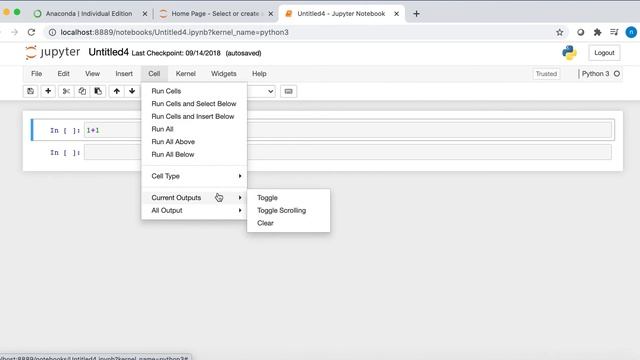Open browser extensions puzzle icon
The width and height of the screenshot is (640, 360).
coord(598,32)
